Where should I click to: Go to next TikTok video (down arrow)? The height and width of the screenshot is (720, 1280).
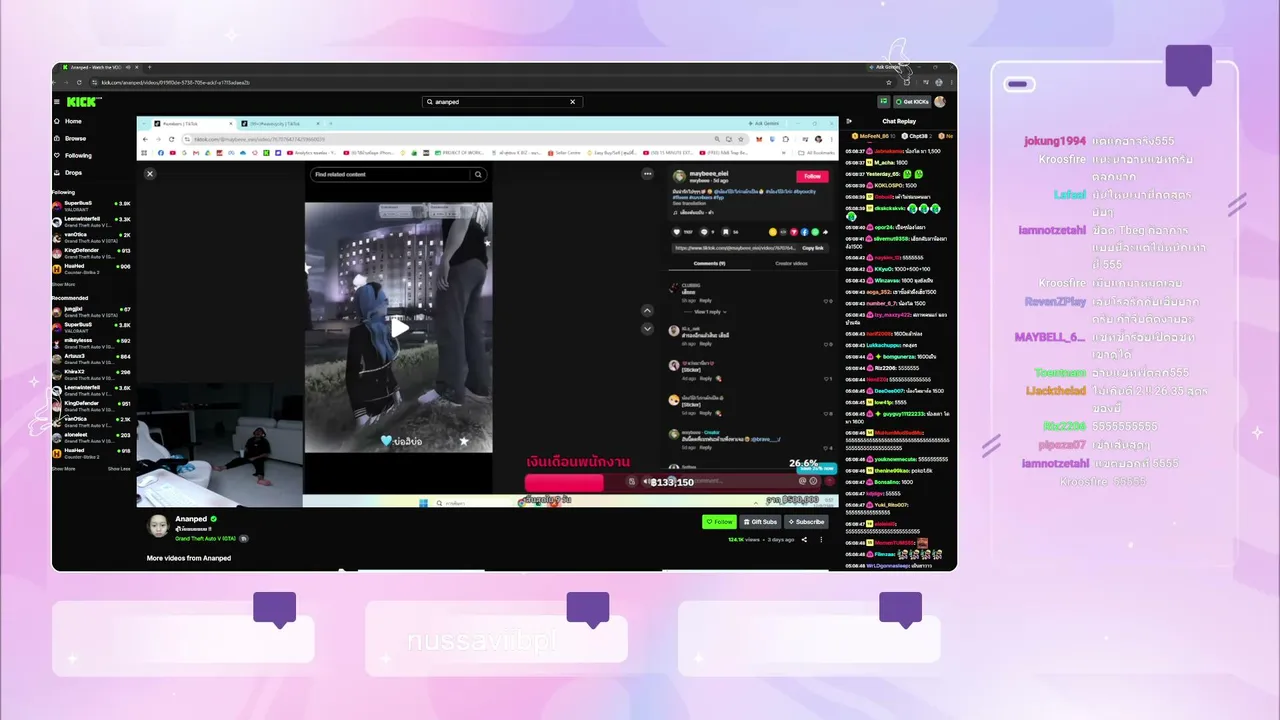(x=647, y=328)
